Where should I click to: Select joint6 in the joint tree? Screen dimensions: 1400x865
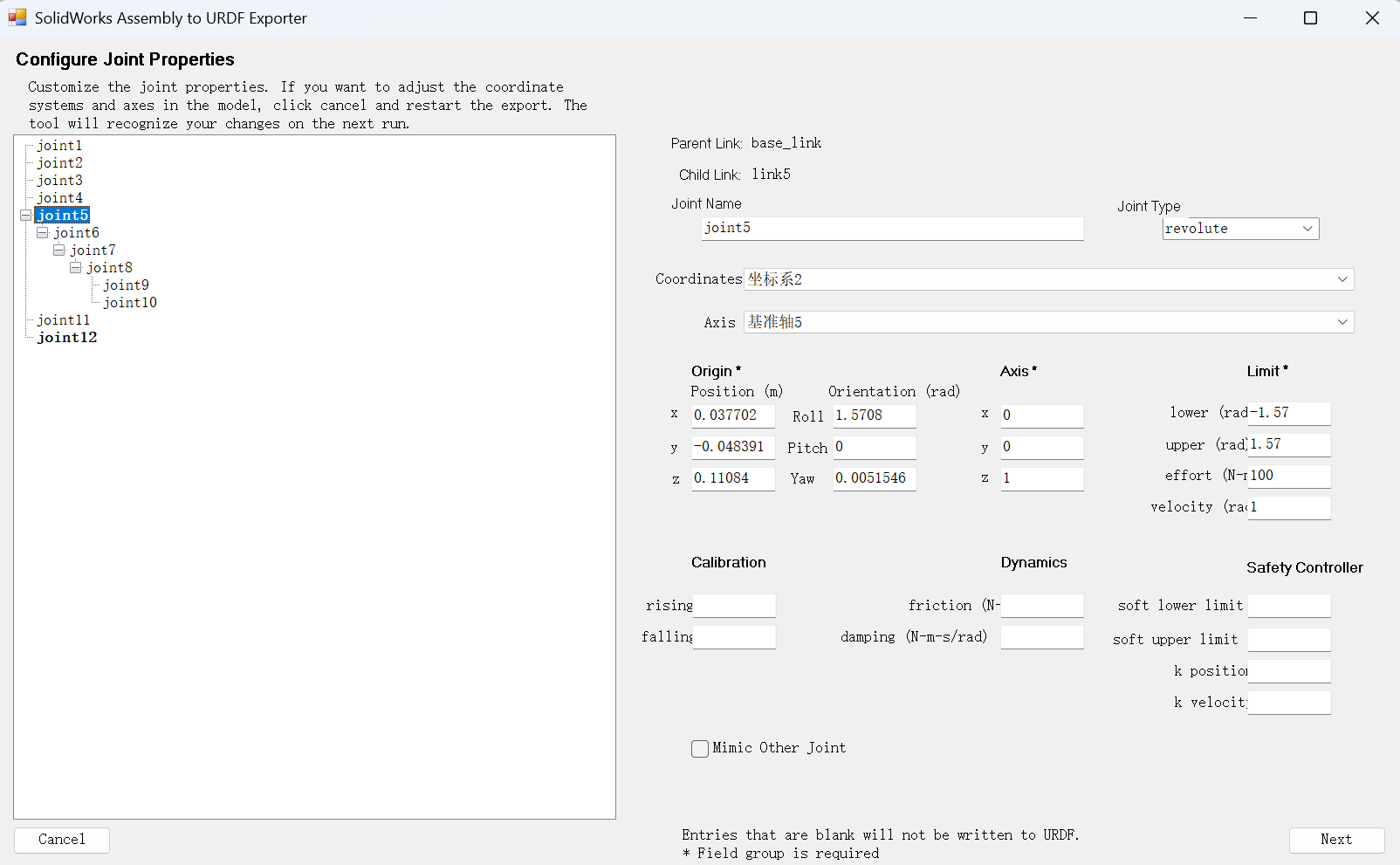click(76, 233)
